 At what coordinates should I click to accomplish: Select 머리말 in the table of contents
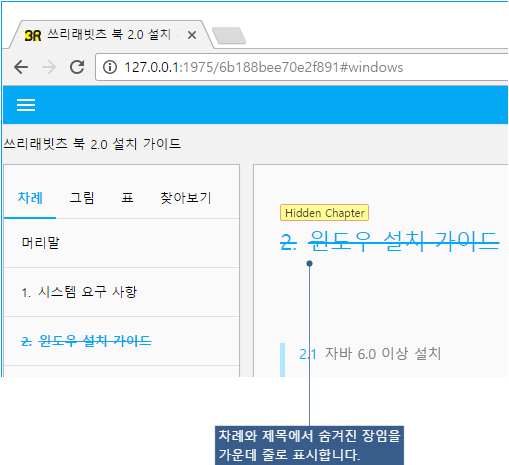[122, 243]
